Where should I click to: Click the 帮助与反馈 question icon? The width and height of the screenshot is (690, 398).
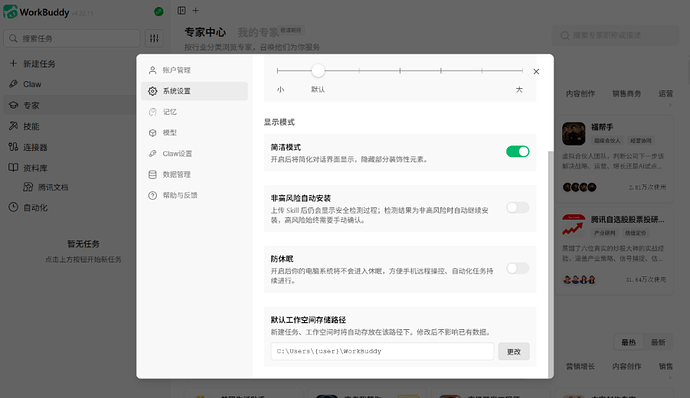click(152, 195)
